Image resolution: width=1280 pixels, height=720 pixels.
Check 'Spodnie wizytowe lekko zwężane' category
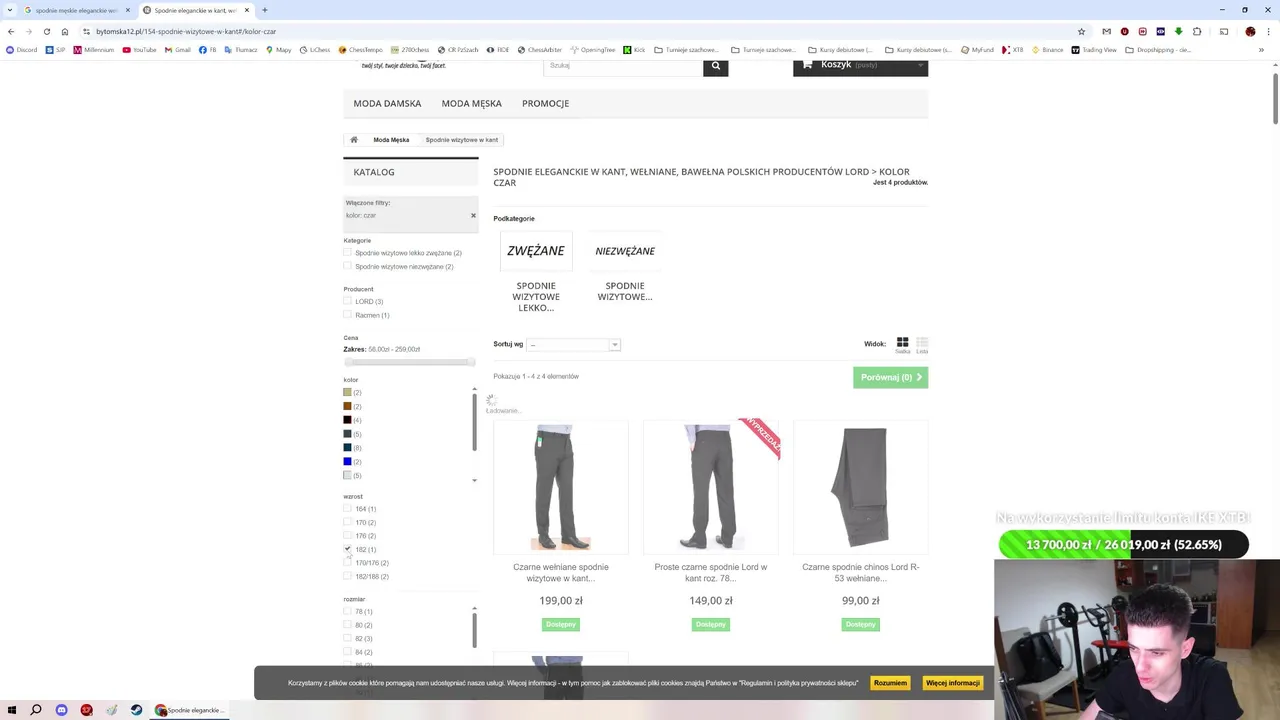pyautogui.click(x=347, y=253)
